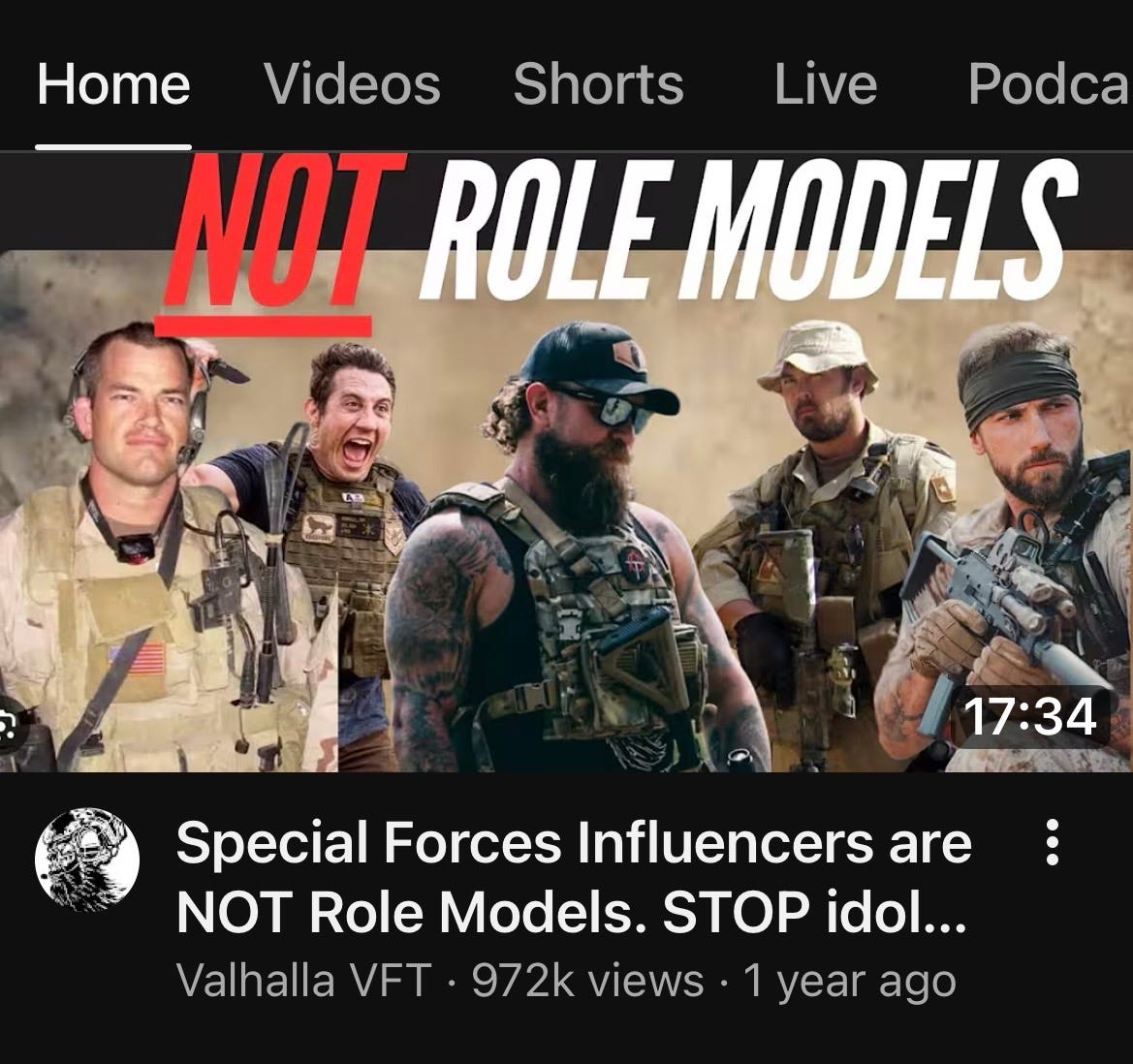Viewport: 1133px width, 1064px height.
Task: Click the 1 year ago upload date
Action: [850, 981]
